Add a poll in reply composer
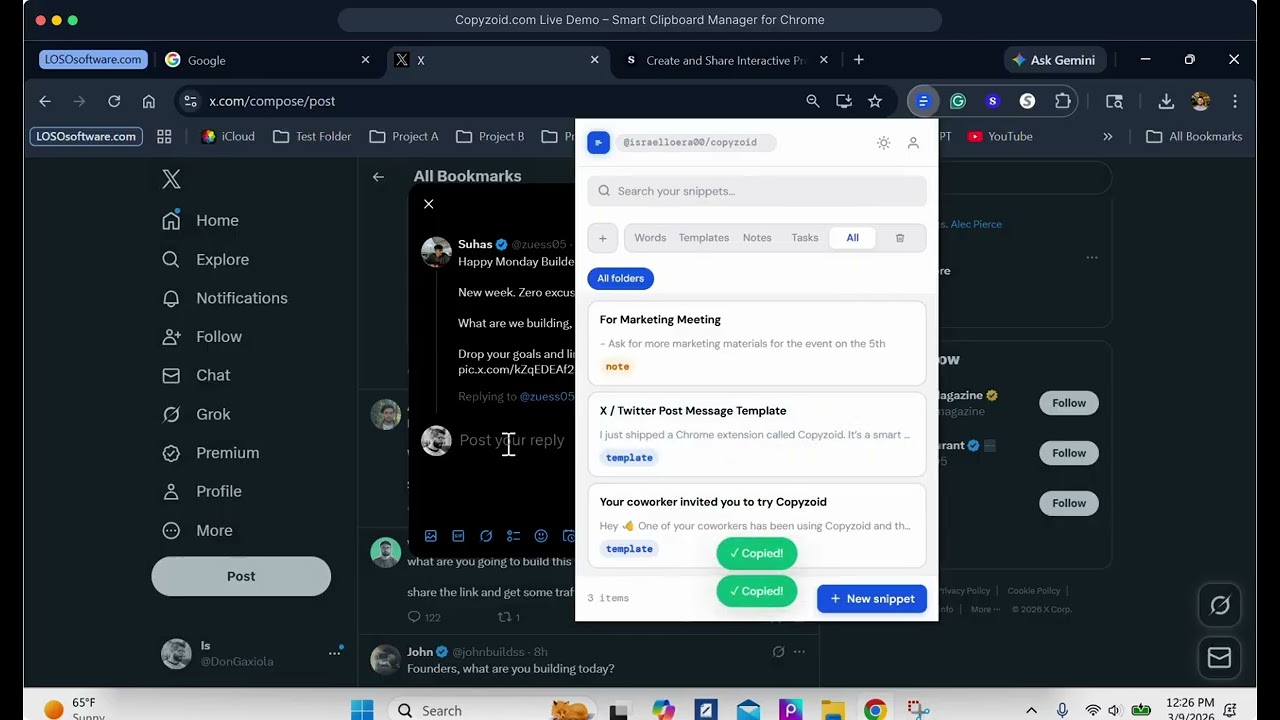The height and width of the screenshot is (720, 1280). (513, 536)
